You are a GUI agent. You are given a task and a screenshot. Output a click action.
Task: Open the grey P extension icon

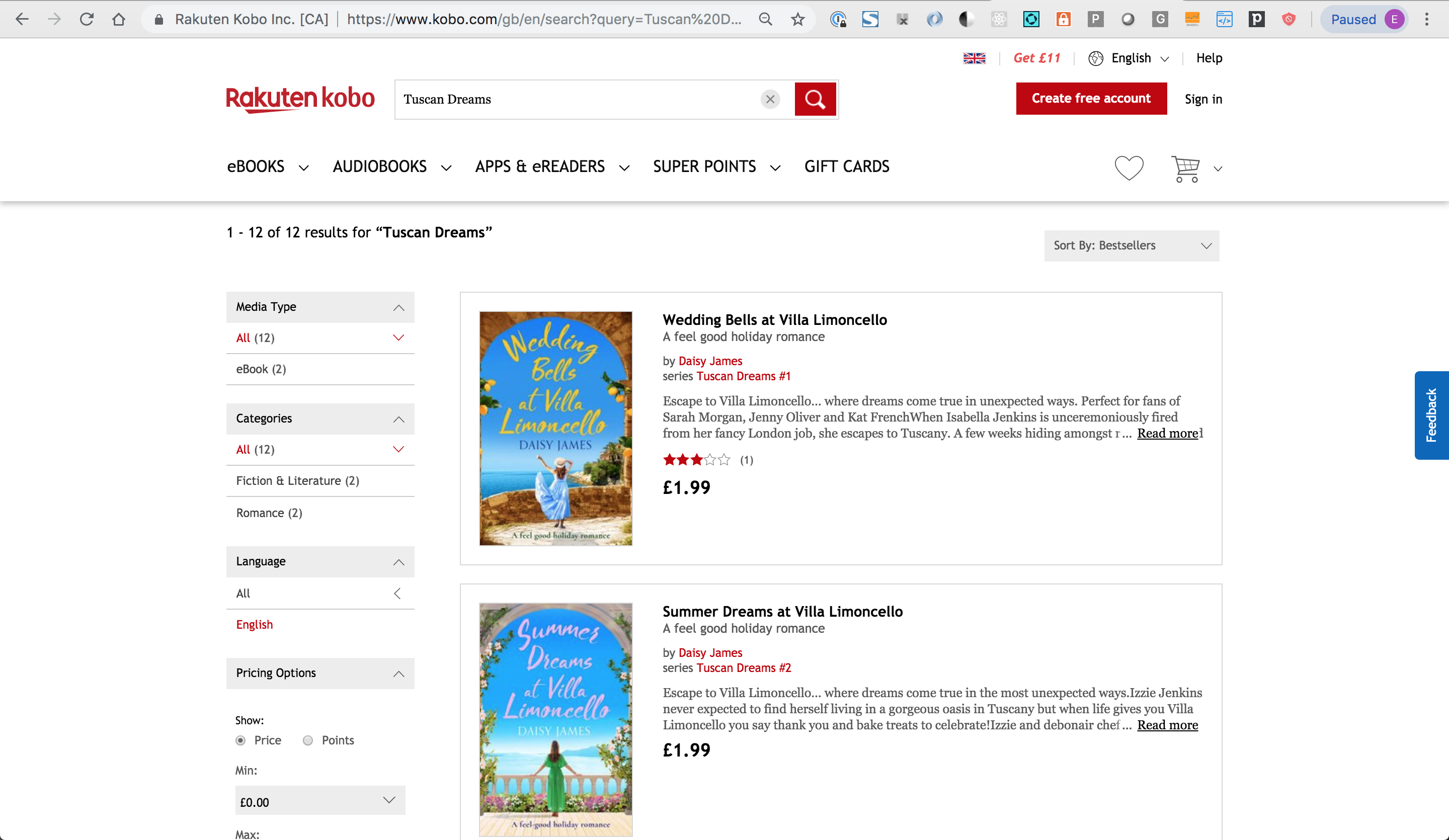pyautogui.click(x=1095, y=19)
